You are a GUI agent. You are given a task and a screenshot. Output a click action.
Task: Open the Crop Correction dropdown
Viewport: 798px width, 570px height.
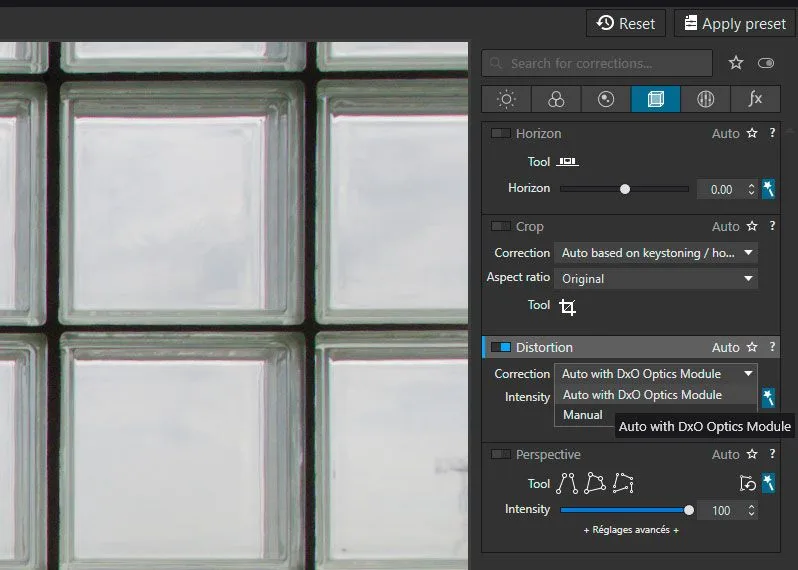pos(656,253)
